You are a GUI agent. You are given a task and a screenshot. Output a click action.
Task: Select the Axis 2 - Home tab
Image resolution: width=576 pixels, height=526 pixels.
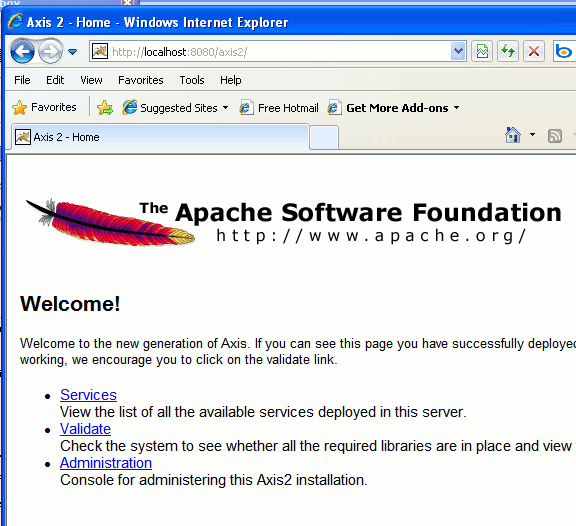160,137
